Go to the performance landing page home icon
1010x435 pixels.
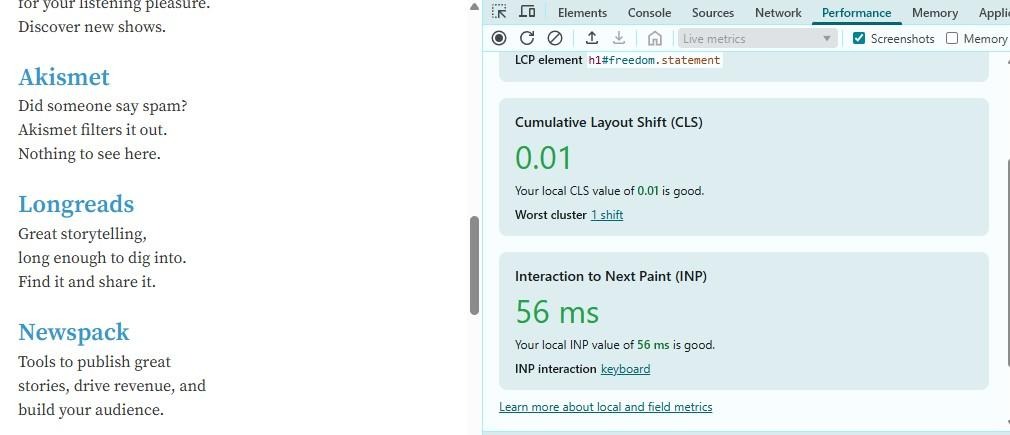pos(654,39)
